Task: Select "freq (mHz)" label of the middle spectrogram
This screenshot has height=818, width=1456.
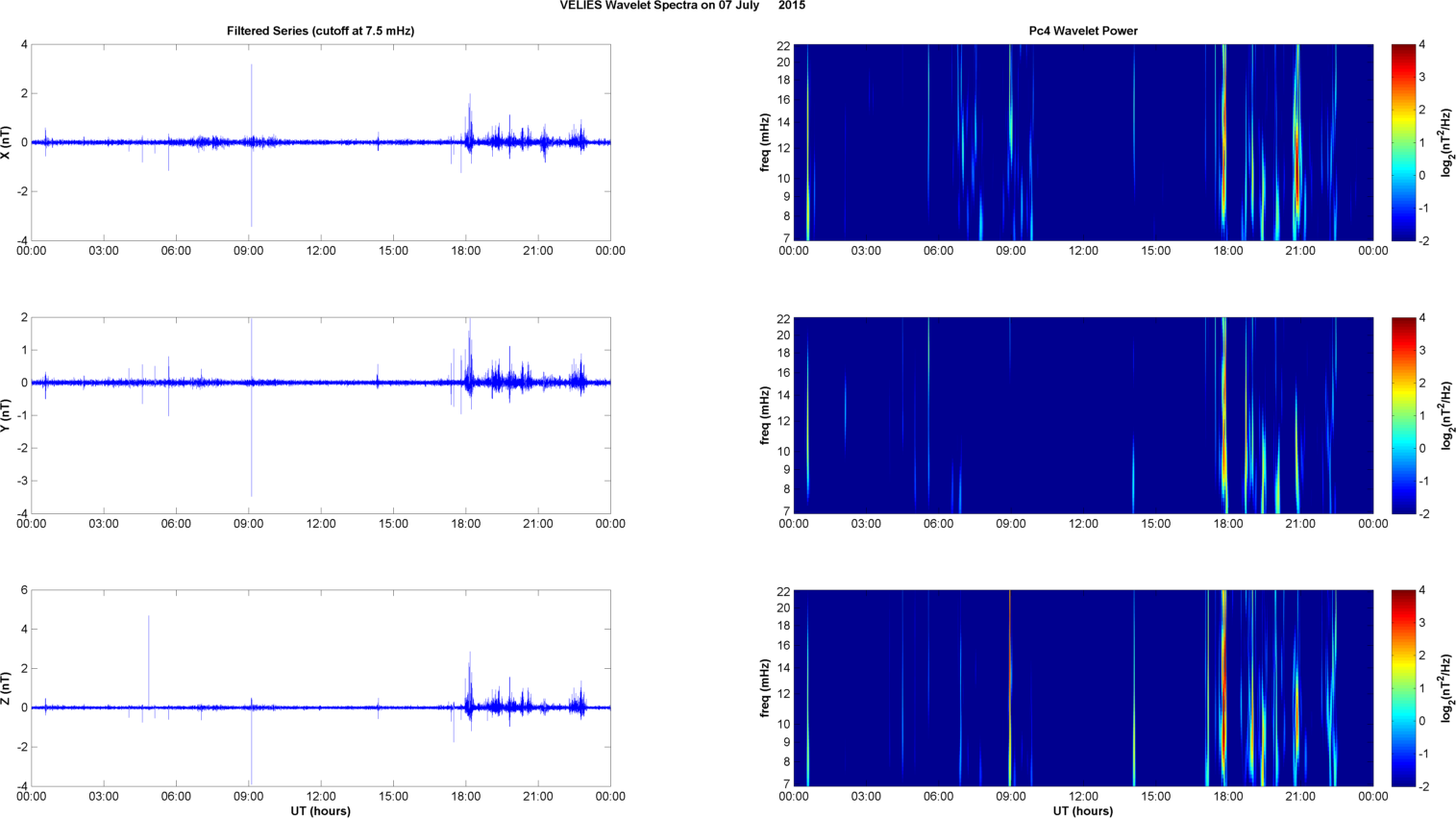Action: point(765,415)
